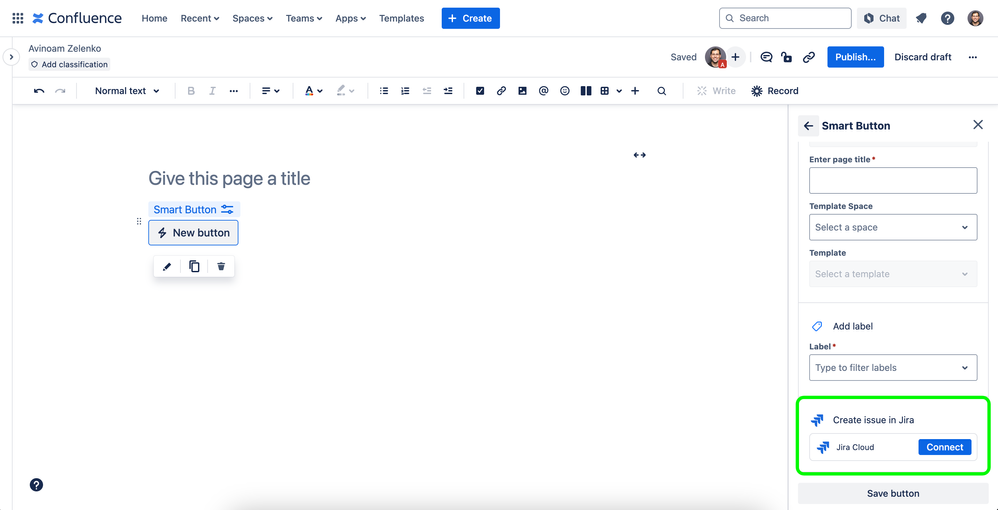The height and width of the screenshot is (510, 998).
Task: Open the text color picker dropdown
Action: (x=314, y=91)
